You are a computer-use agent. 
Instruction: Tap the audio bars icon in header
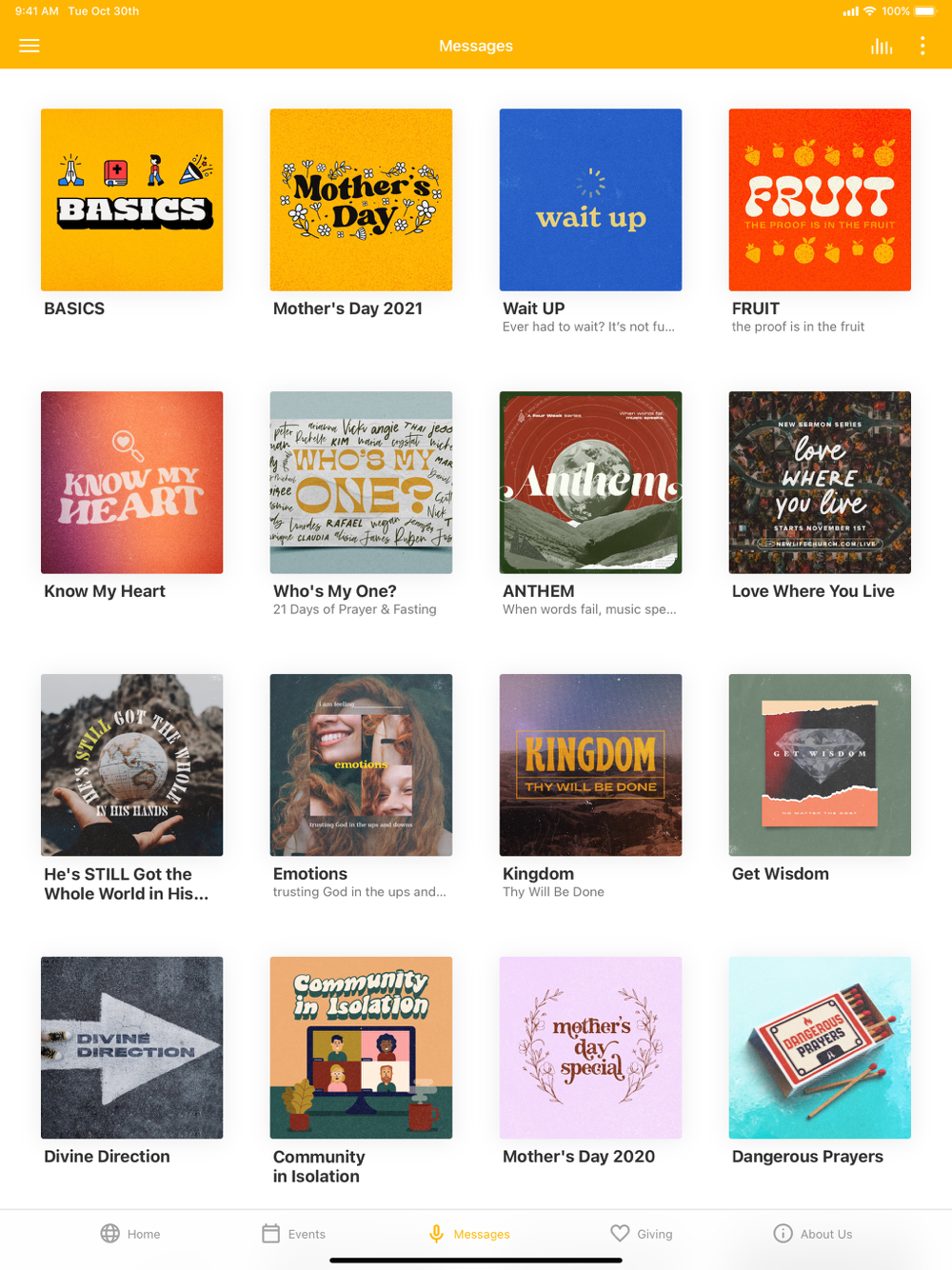(x=882, y=46)
